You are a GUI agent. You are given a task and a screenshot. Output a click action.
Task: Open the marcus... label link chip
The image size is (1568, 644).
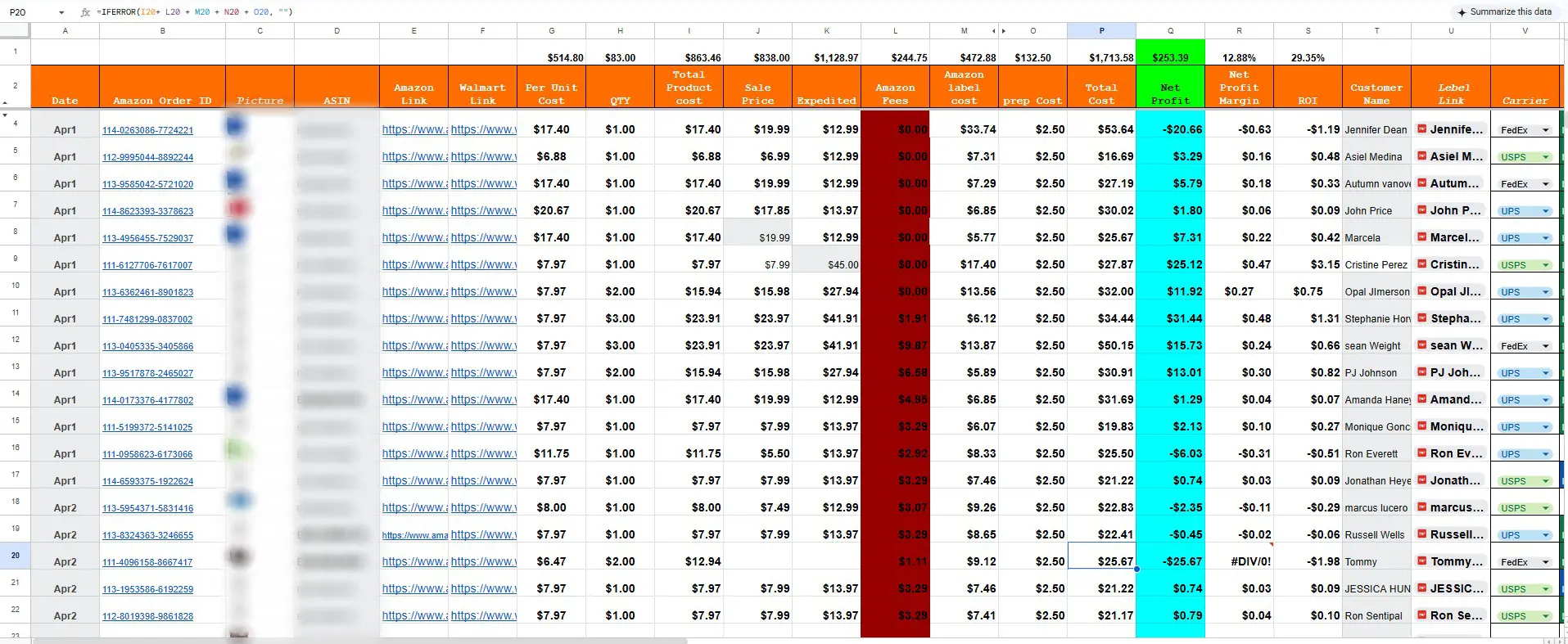1450,507
